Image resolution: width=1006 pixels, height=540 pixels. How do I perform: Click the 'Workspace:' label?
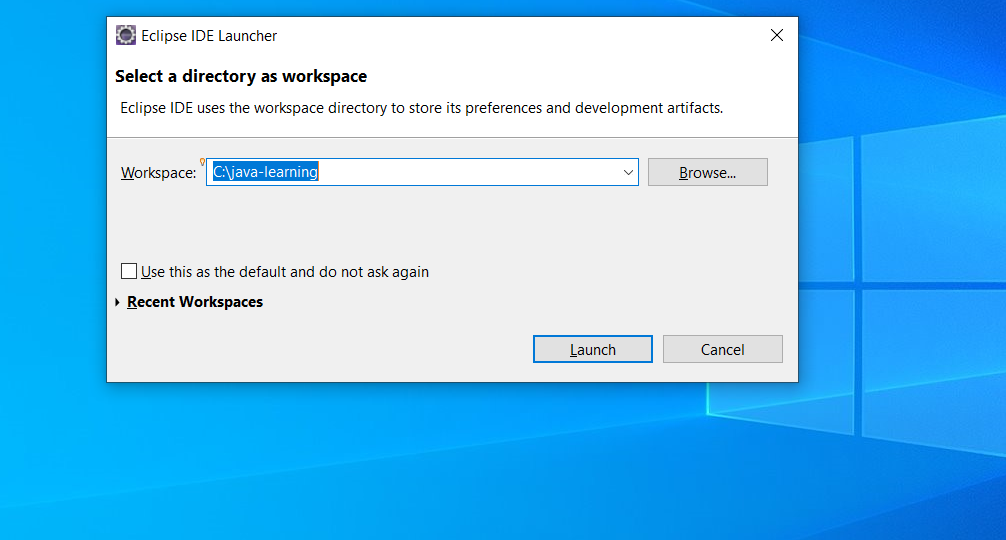158,173
